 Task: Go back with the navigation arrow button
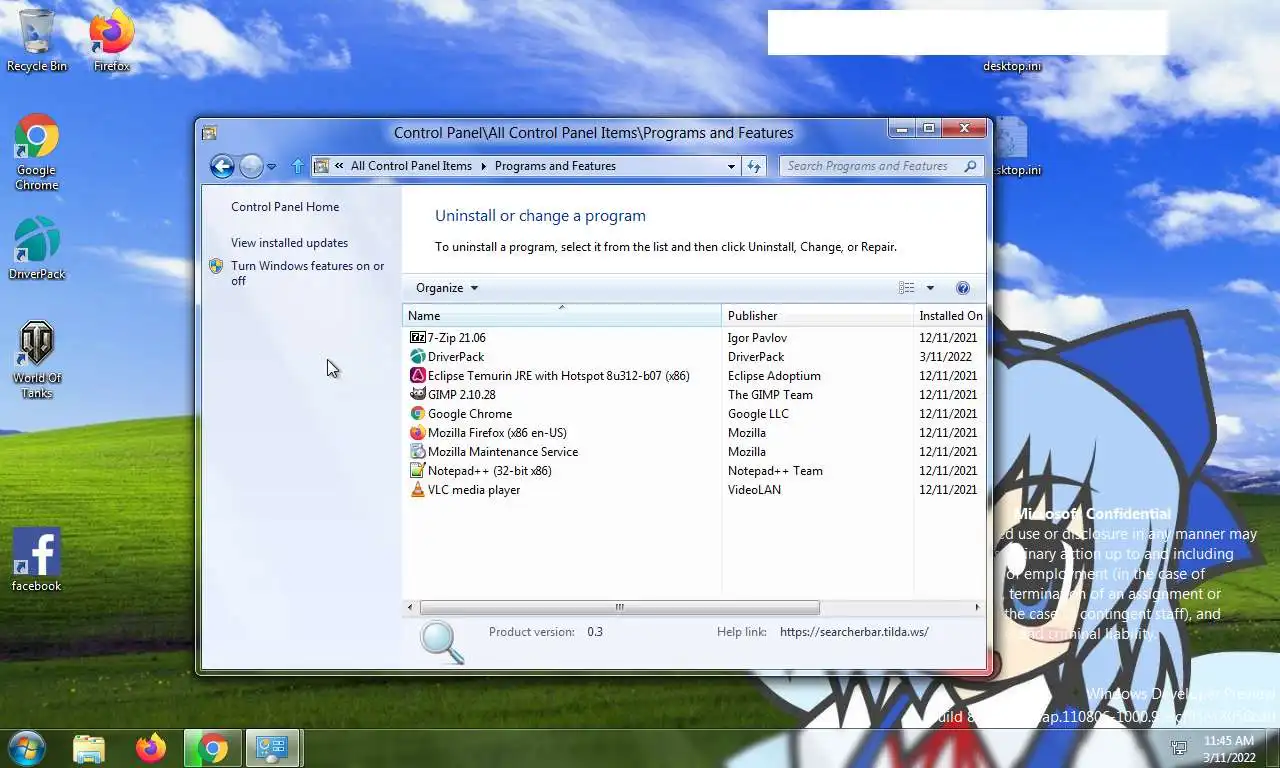pyautogui.click(x=222, y=166)
